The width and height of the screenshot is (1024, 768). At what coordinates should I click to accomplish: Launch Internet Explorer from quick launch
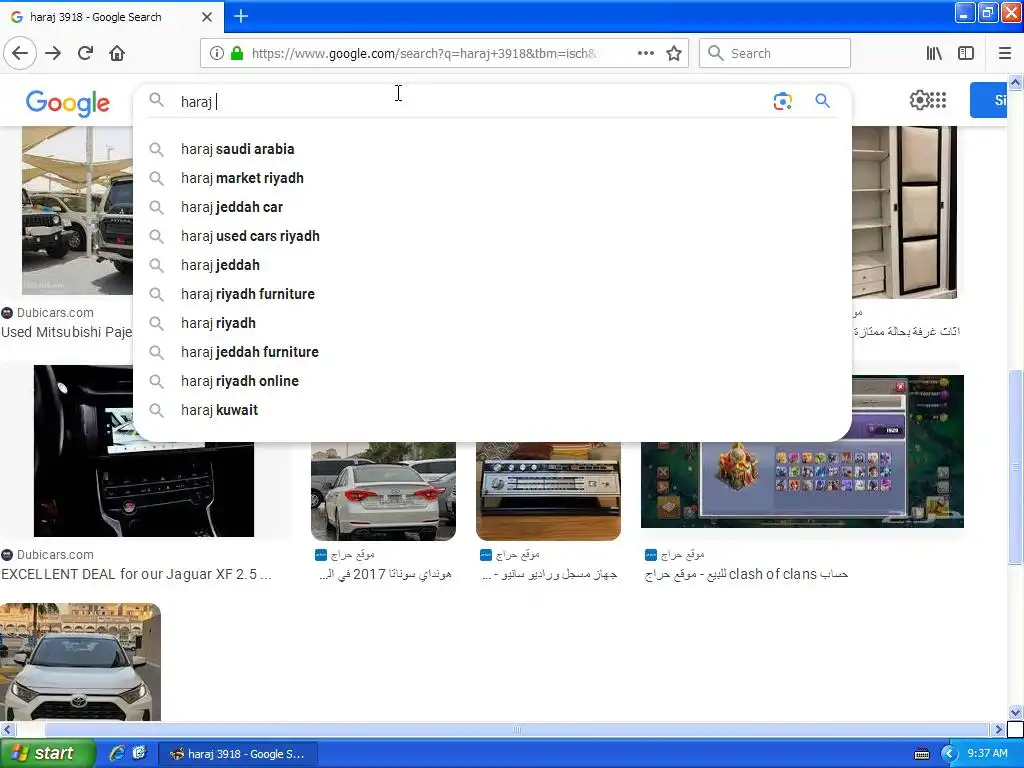(x=117, y=753)
